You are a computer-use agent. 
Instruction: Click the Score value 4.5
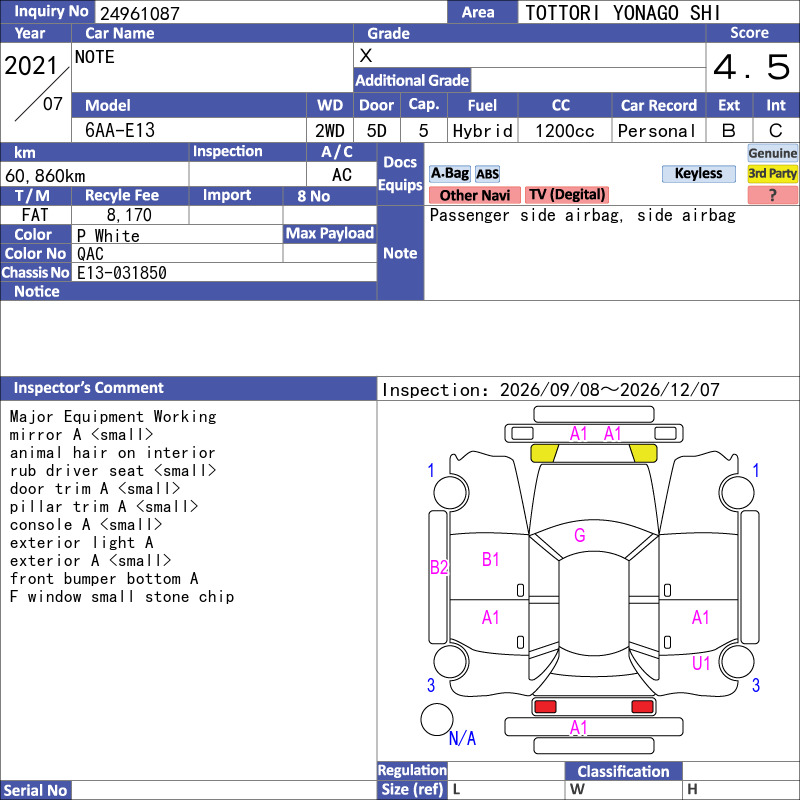click(x=753, y=67)
